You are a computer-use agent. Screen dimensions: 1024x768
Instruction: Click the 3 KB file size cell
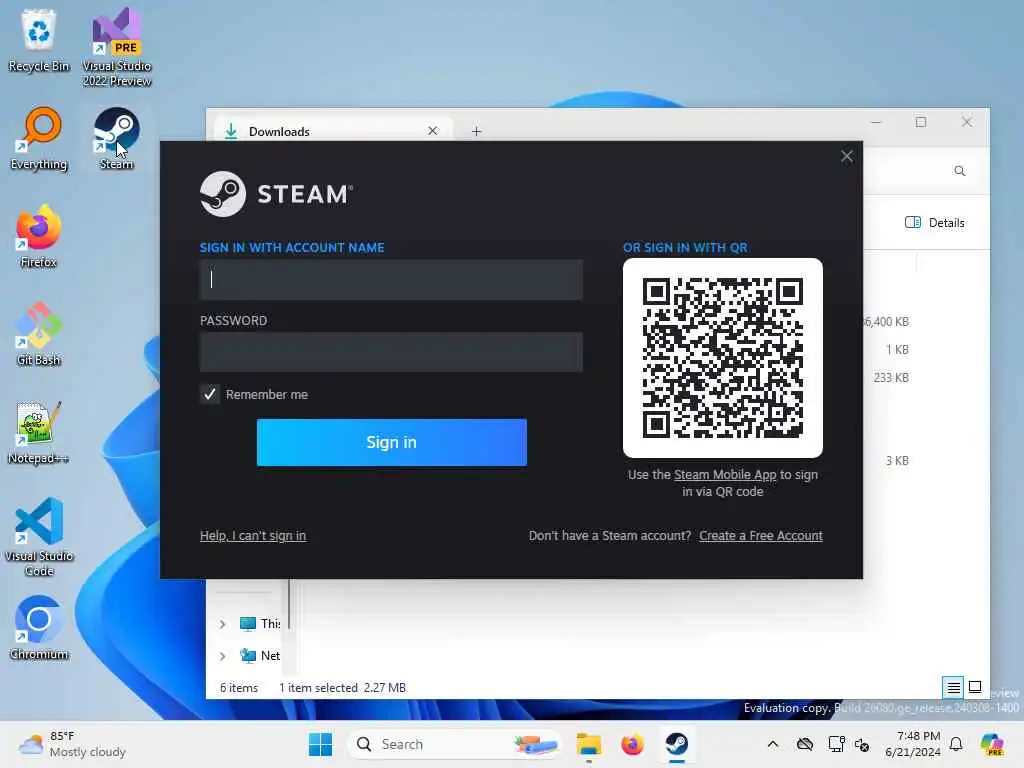[897, 461]
